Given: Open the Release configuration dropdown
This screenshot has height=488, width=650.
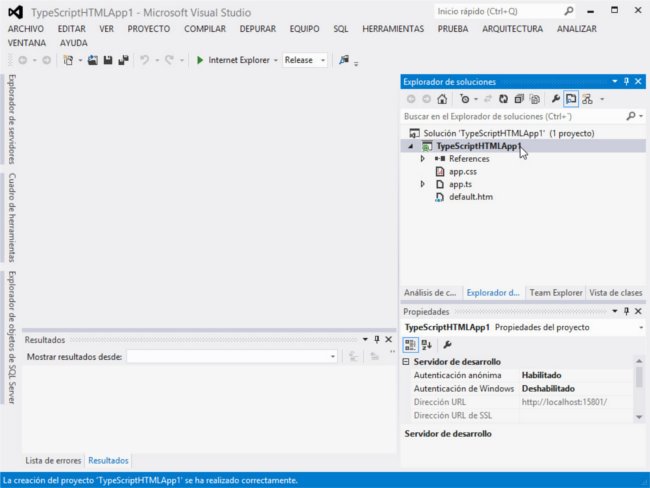Looking at the screenshot, I should click(x=323, y=61).
